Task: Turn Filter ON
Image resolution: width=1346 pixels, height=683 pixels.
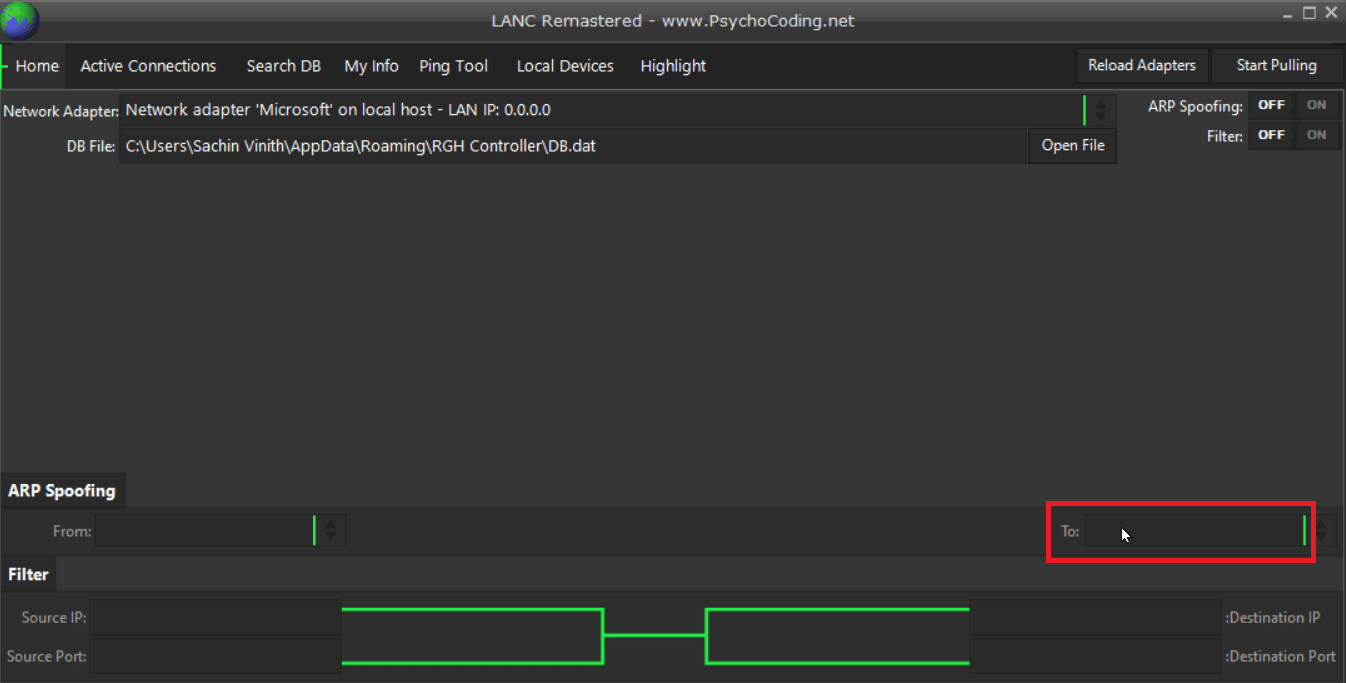Action: pos(1317,135)
